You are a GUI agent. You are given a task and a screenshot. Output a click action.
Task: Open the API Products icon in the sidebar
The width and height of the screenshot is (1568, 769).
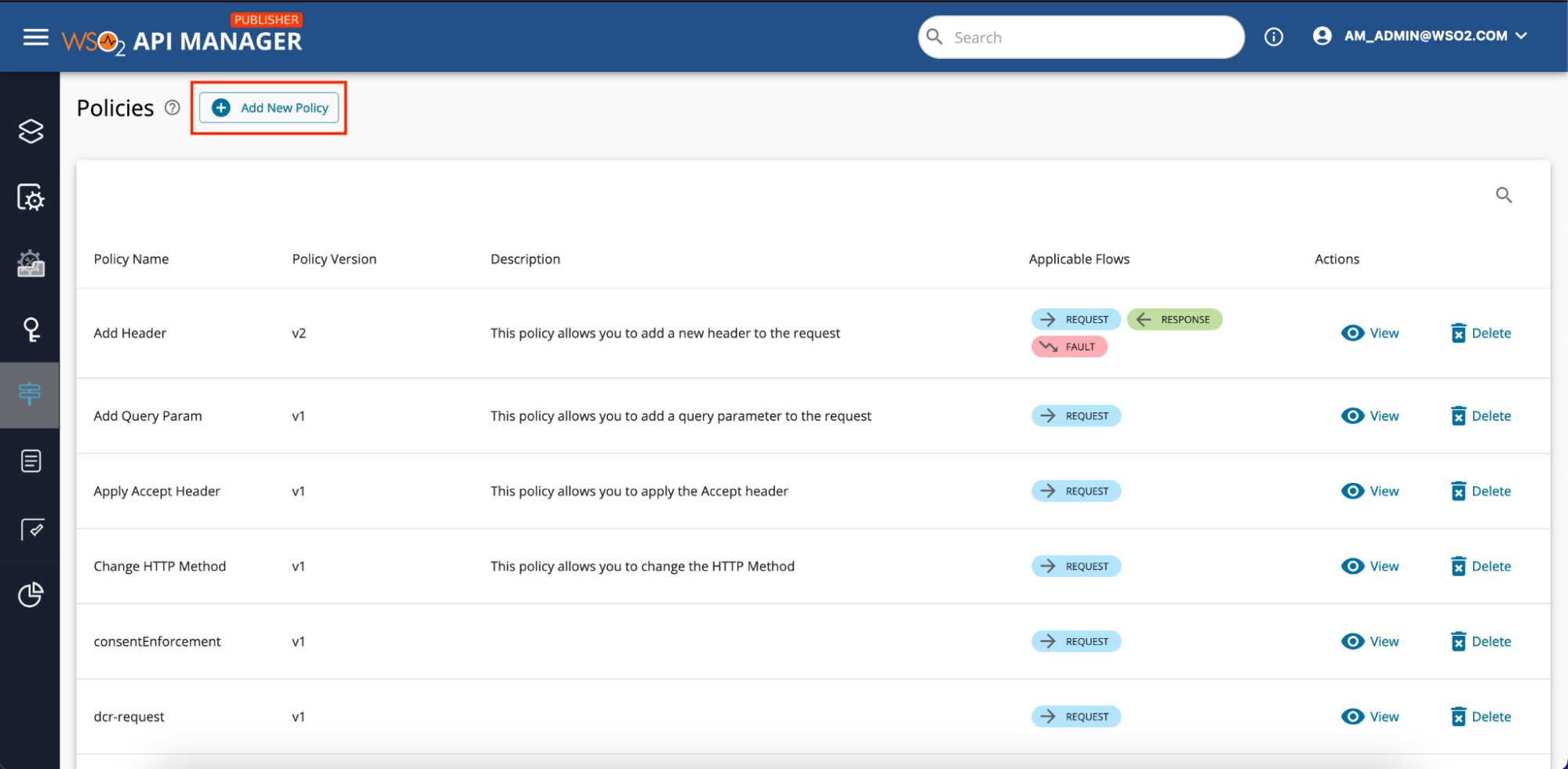pos(31,263)
